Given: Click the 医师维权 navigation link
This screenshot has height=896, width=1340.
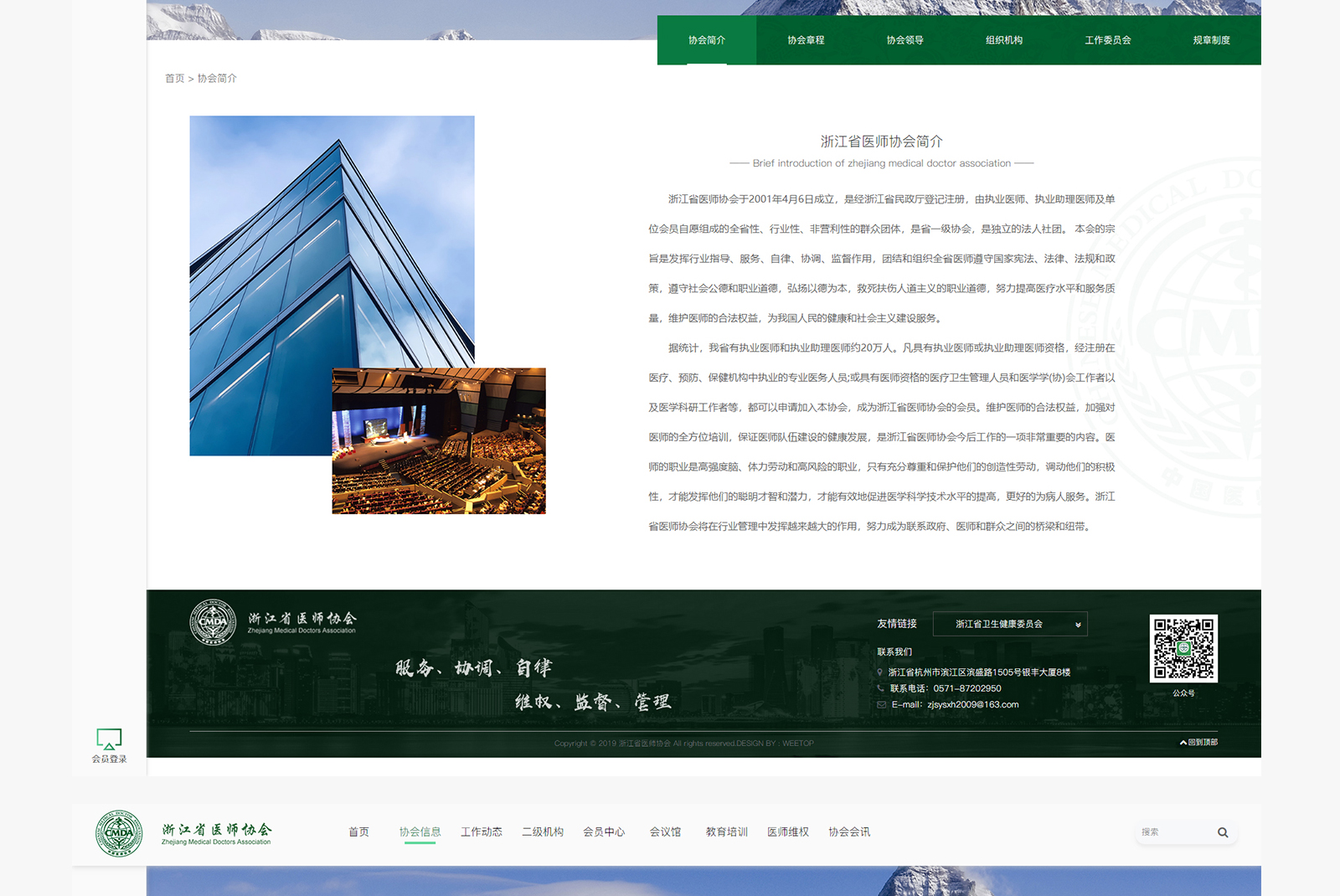Looking at the screenshot, I should pos(787,832).
